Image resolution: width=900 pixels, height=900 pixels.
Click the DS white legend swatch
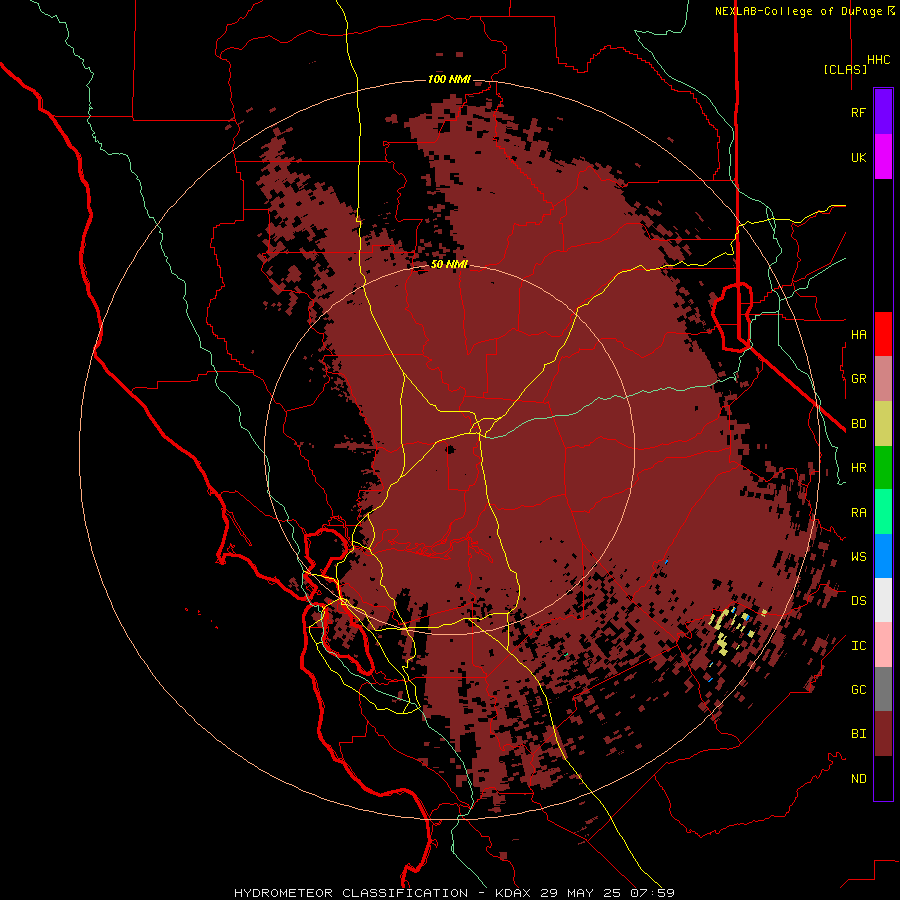(883, 600)
